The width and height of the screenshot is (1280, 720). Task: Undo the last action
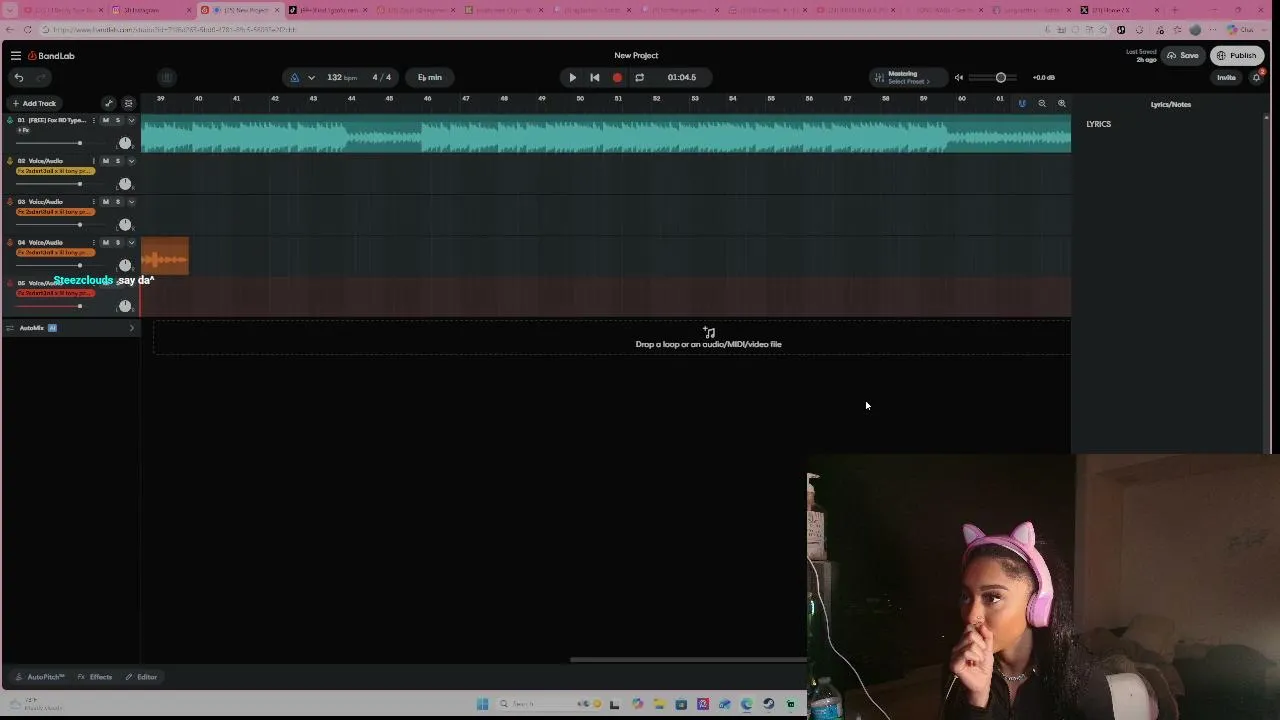pos(19,77)
